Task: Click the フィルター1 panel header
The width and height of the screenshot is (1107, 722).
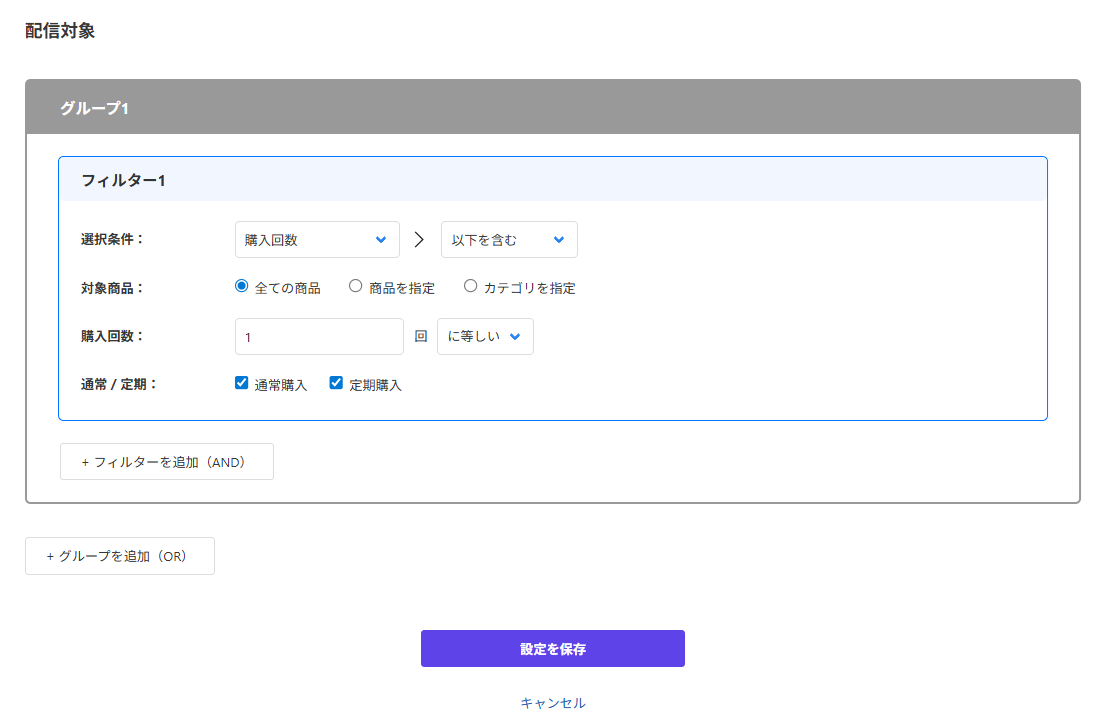Action: [x=552, y=180]
